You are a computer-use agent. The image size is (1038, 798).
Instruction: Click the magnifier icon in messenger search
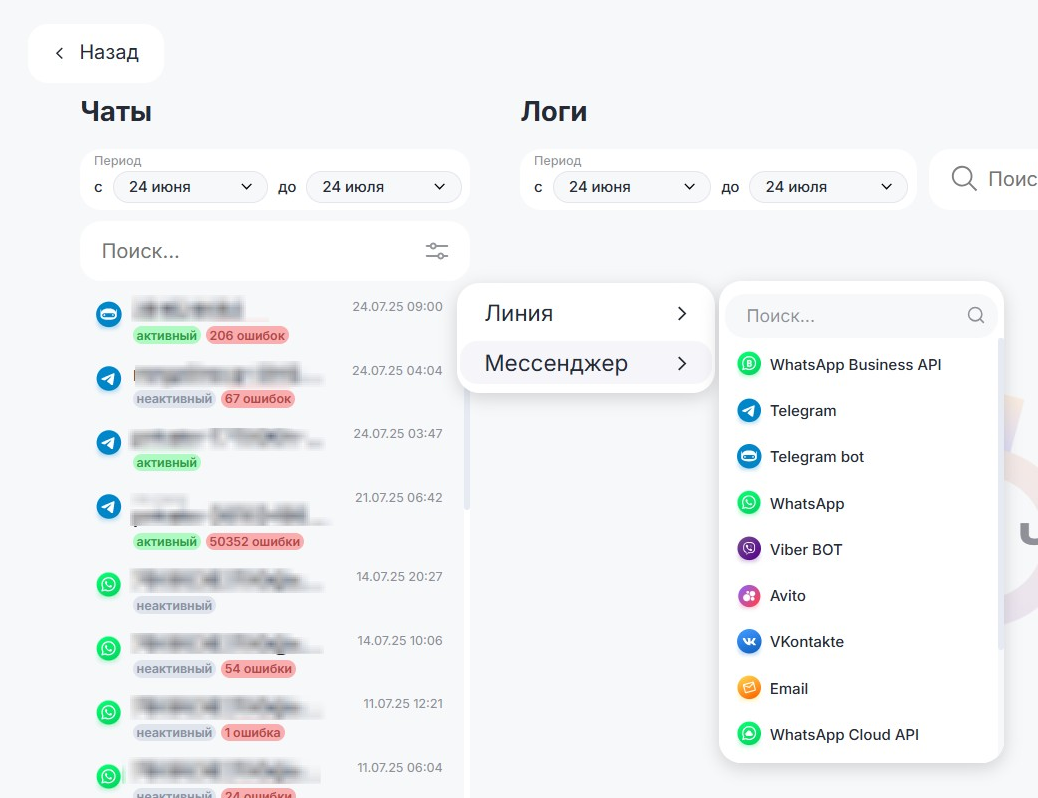click(976, 316)
